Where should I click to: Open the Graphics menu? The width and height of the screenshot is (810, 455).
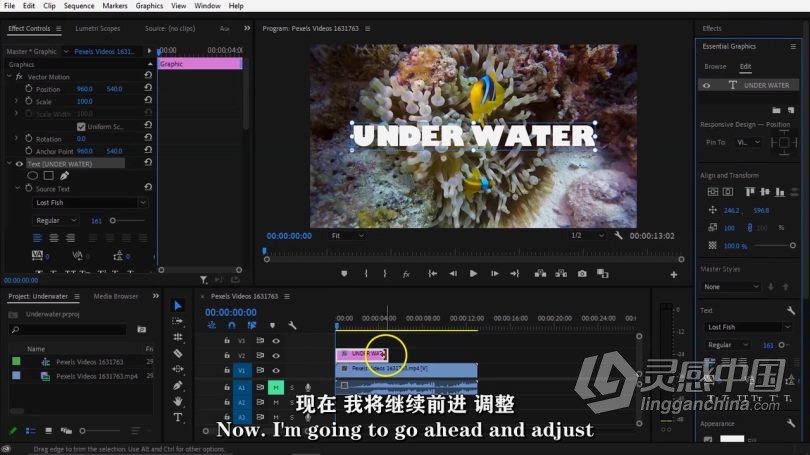click(x=149, y=6)
